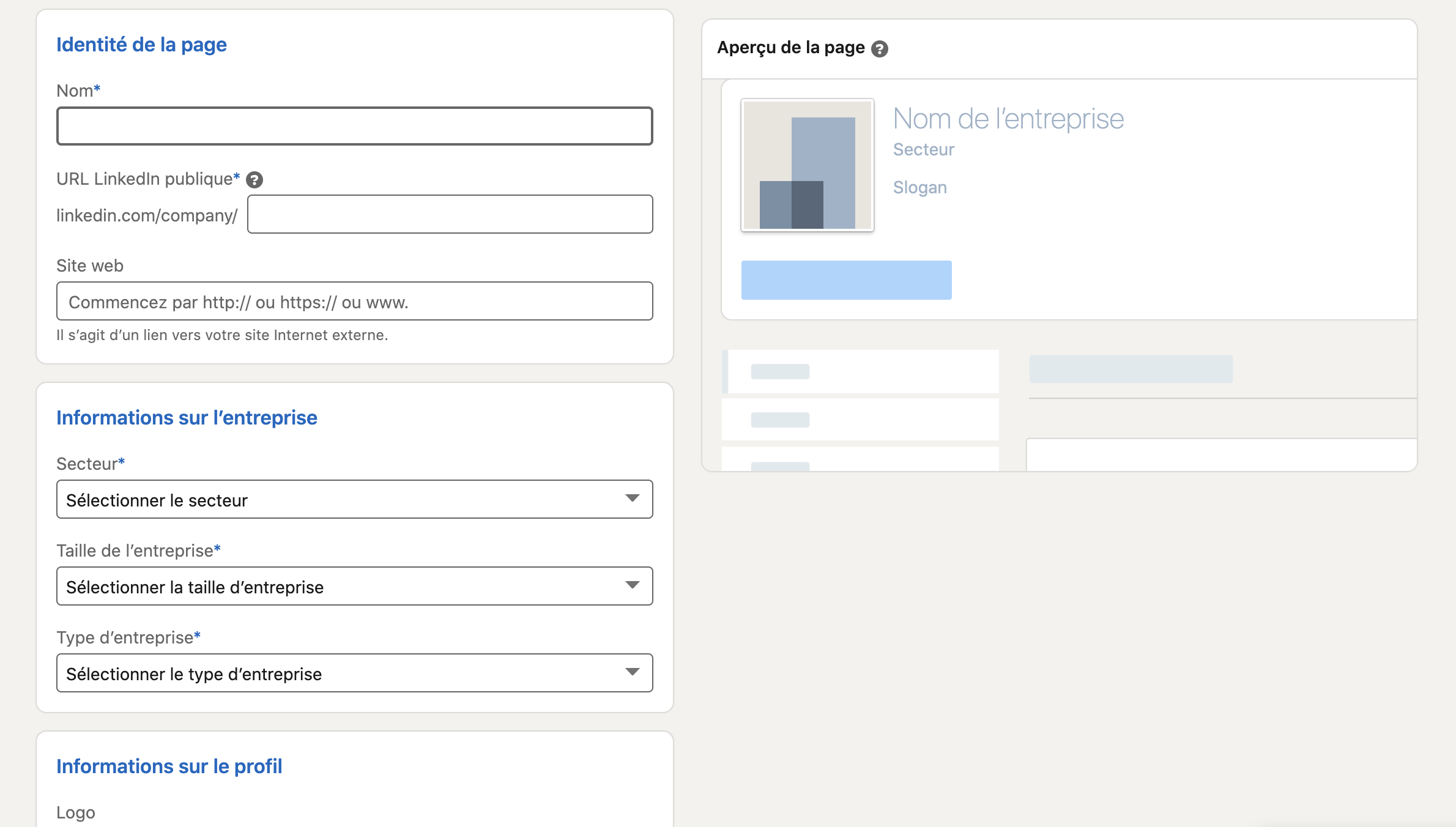Viewport: 1456px width, 827px height.
Task: Click the LinkedIn company URL input field
Action: [450, 214]
